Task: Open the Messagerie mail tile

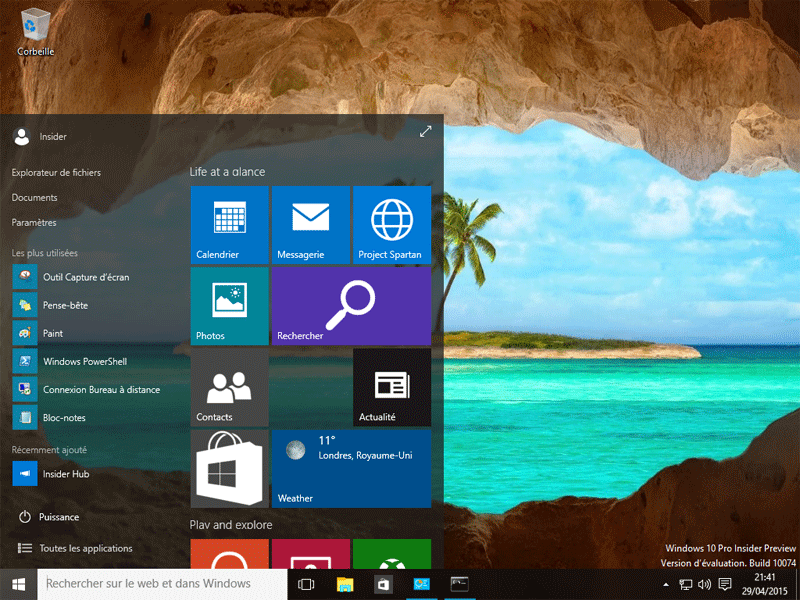Action: point(311,225)
